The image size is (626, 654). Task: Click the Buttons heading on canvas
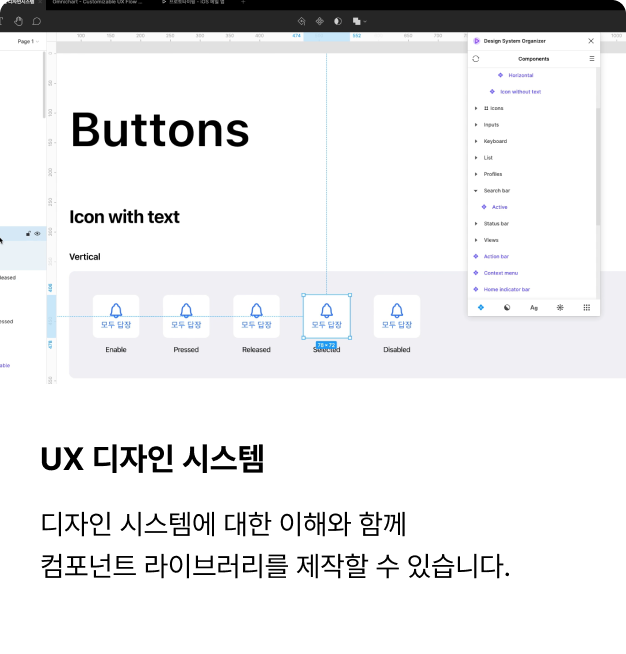tap(160, 130)
